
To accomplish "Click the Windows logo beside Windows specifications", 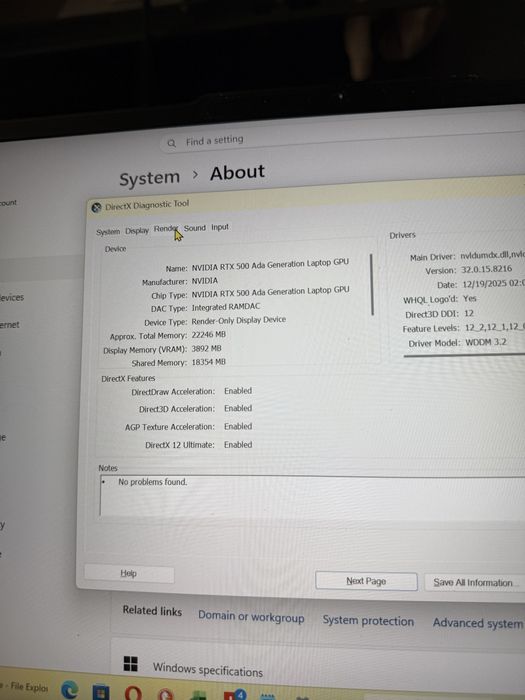I will coord(130,664).
